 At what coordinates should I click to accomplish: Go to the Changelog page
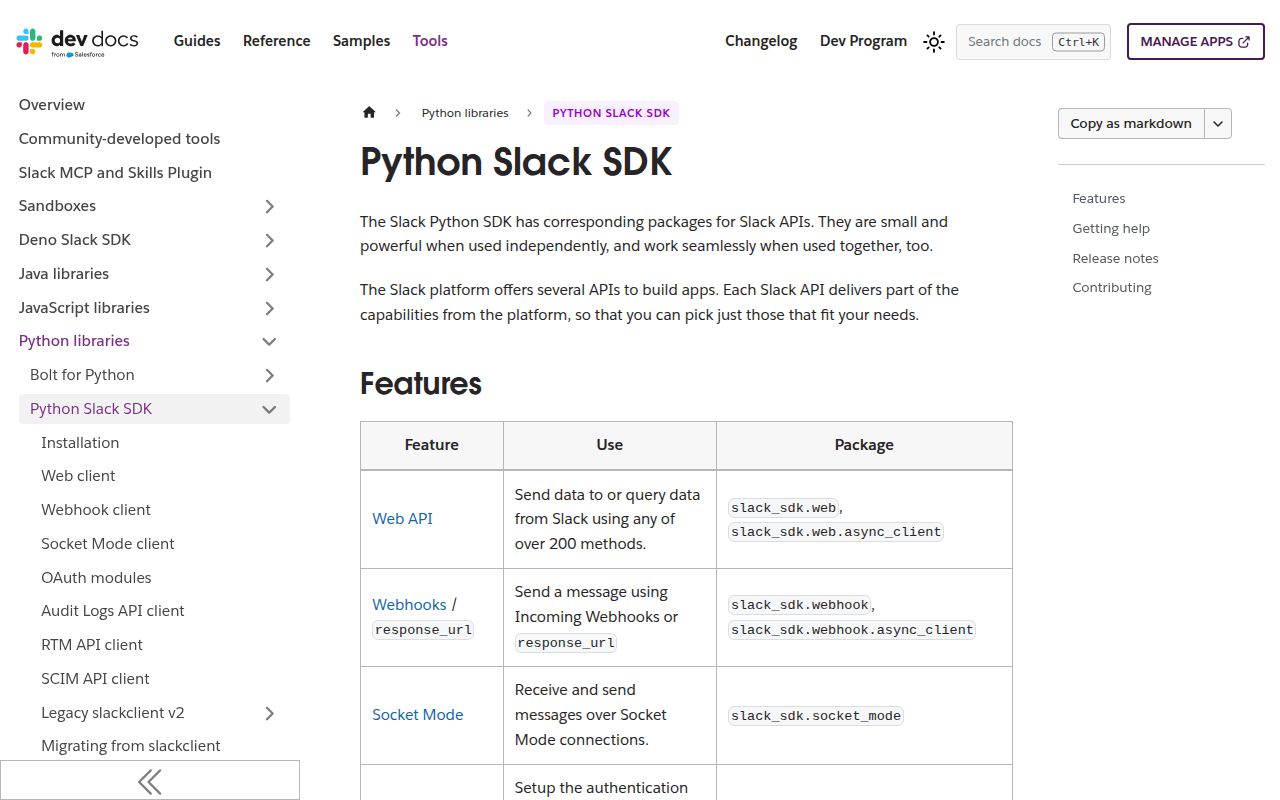click(x=761, y=41)
